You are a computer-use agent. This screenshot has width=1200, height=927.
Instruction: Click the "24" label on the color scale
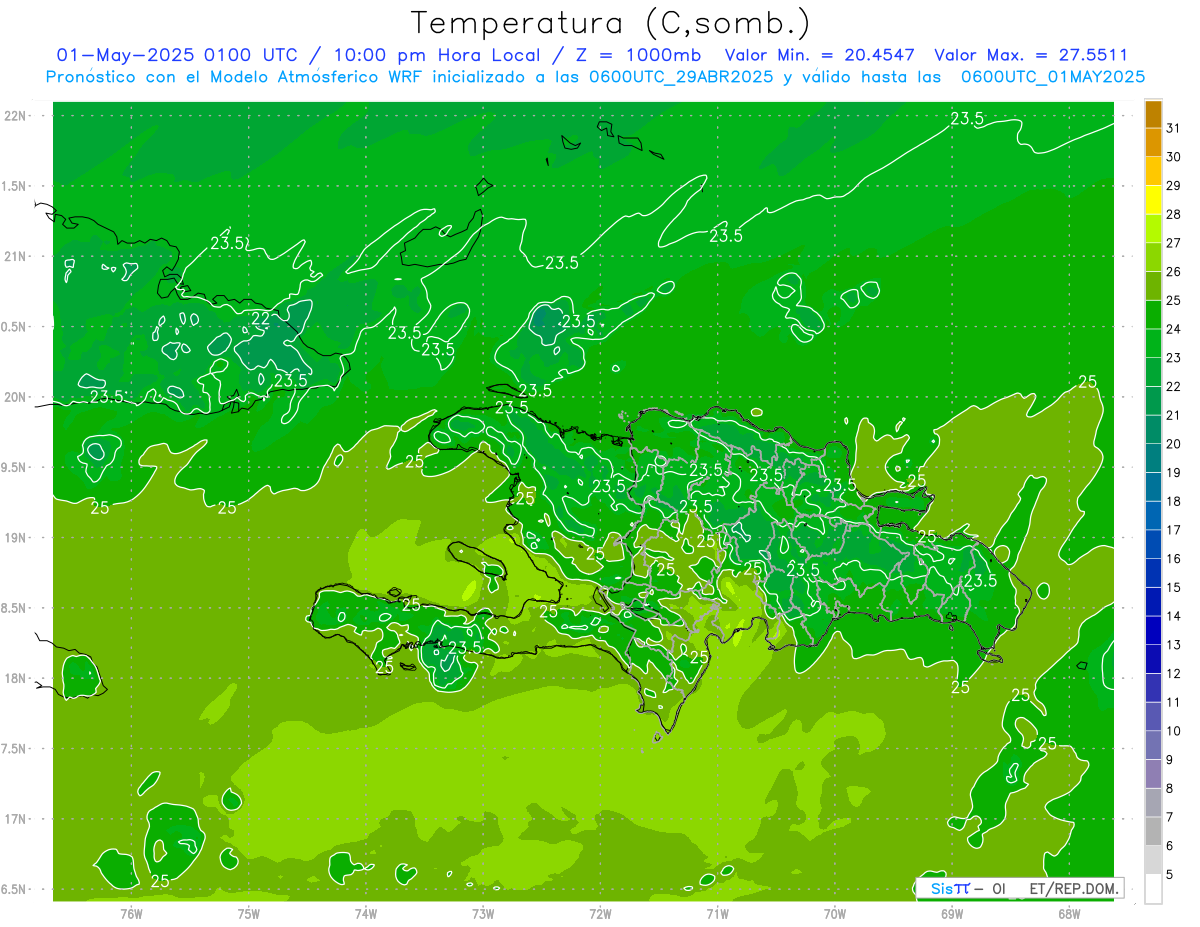[1174, 329]
